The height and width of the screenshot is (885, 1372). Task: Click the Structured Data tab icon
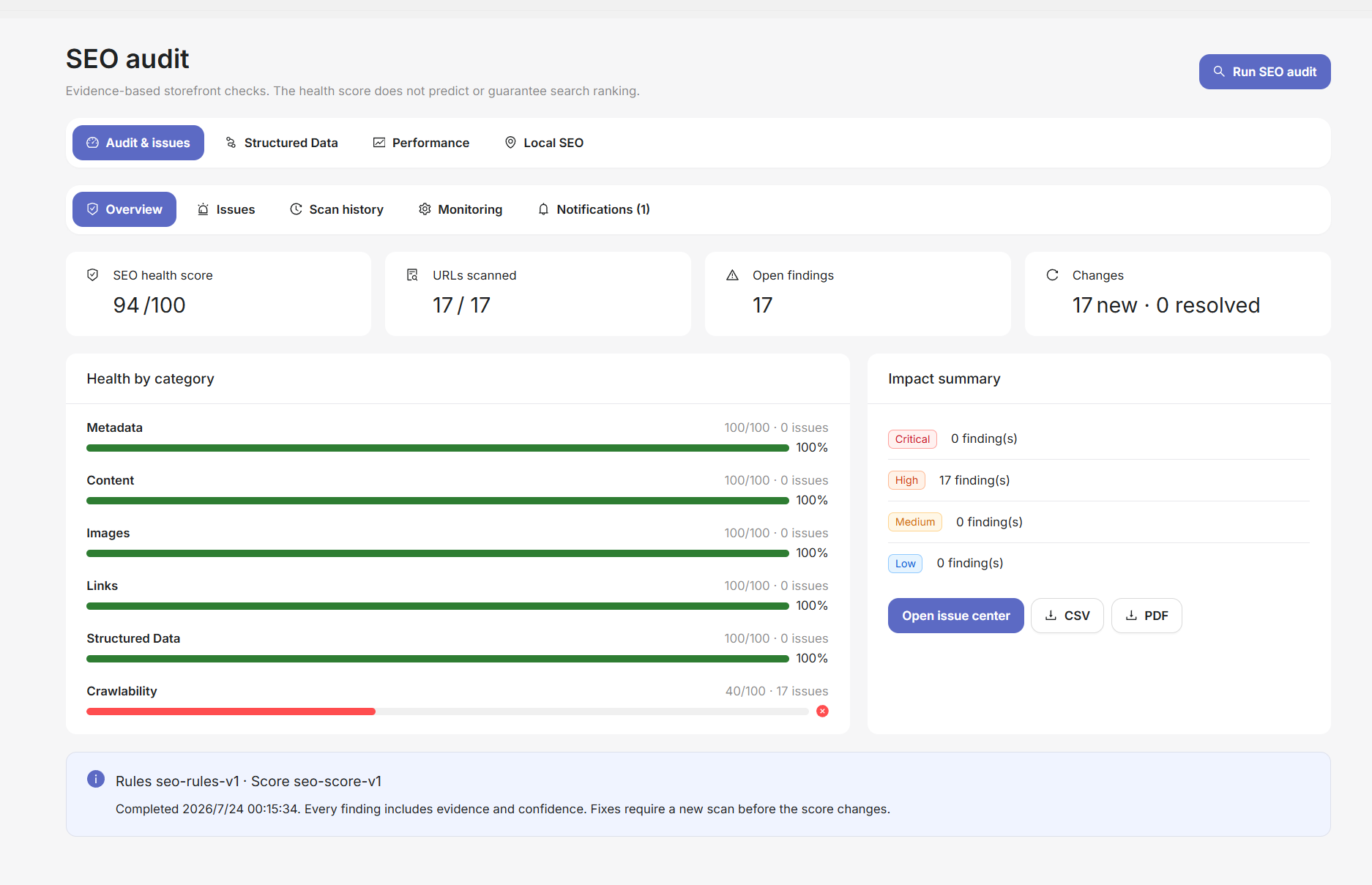(231, 143)
